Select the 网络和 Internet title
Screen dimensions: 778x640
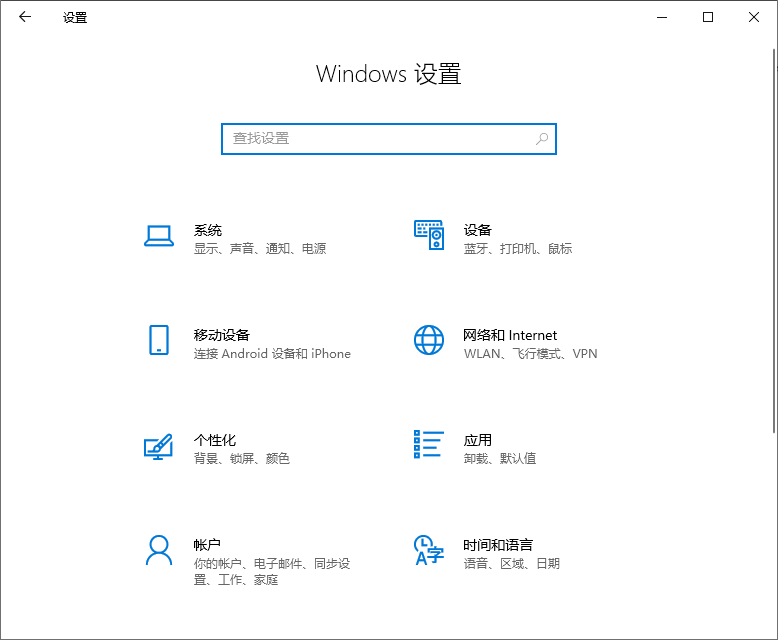510,335
